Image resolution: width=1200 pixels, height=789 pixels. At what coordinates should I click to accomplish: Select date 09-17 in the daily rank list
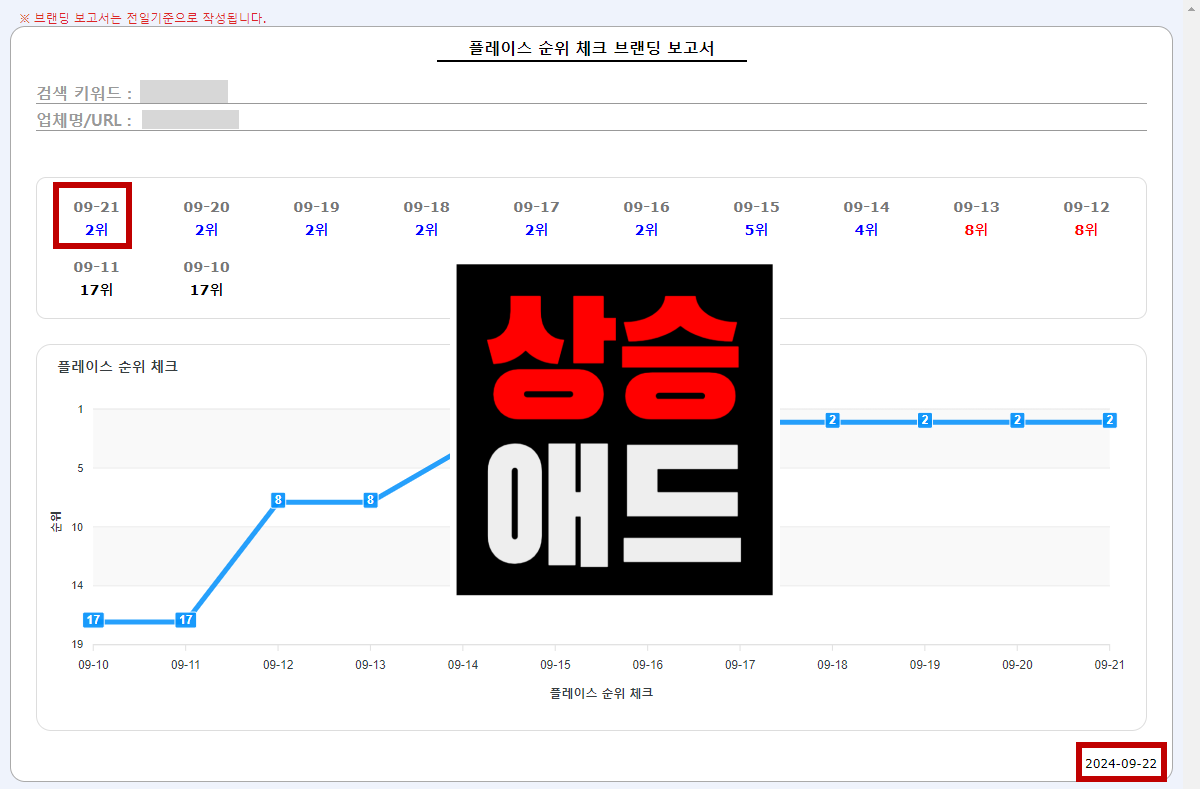point(537,207)
